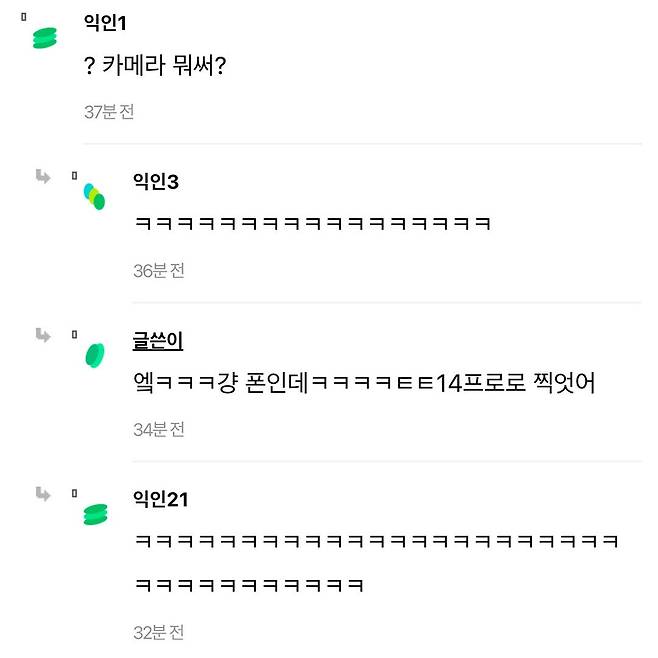This screenshot has width=658, height=658.
Task: Click the reply arrow beside 글쓴이's comment
Action: tap(43, 335)
